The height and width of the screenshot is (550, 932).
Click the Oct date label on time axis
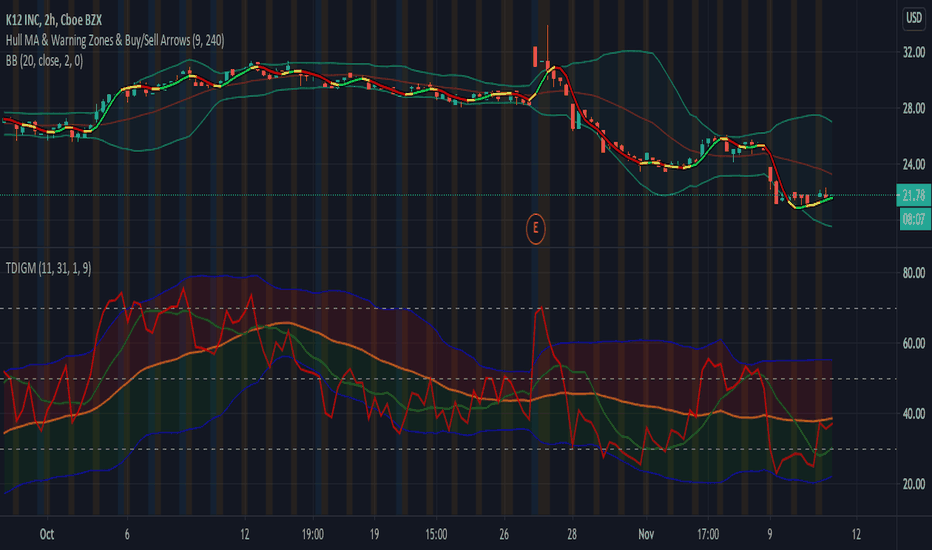click(x=47, y=534)
